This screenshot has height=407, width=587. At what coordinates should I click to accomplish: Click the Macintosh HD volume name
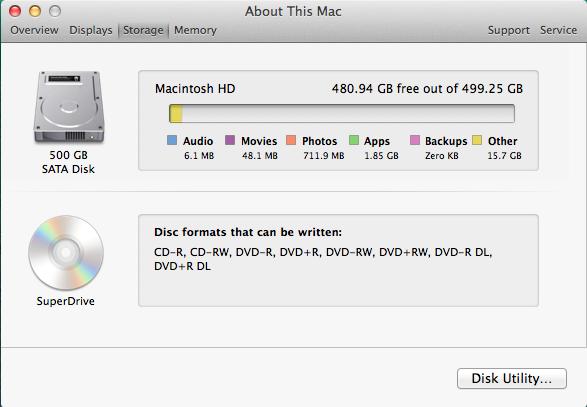point(195,89)
